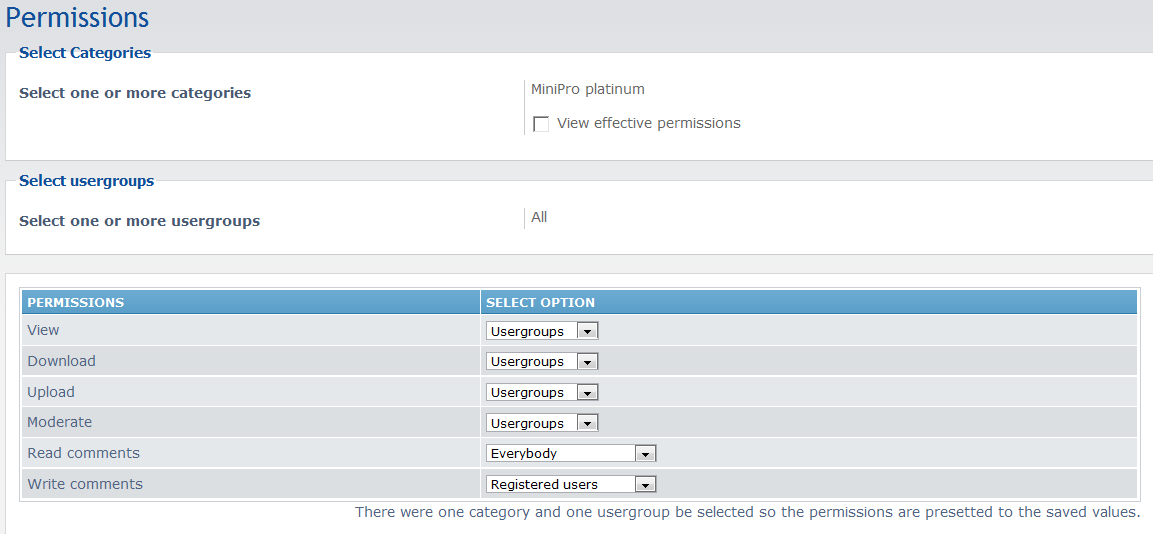The image size is (1153, 534).
Task: Open the Read comments Everybody dropdown
Action: 571,454
